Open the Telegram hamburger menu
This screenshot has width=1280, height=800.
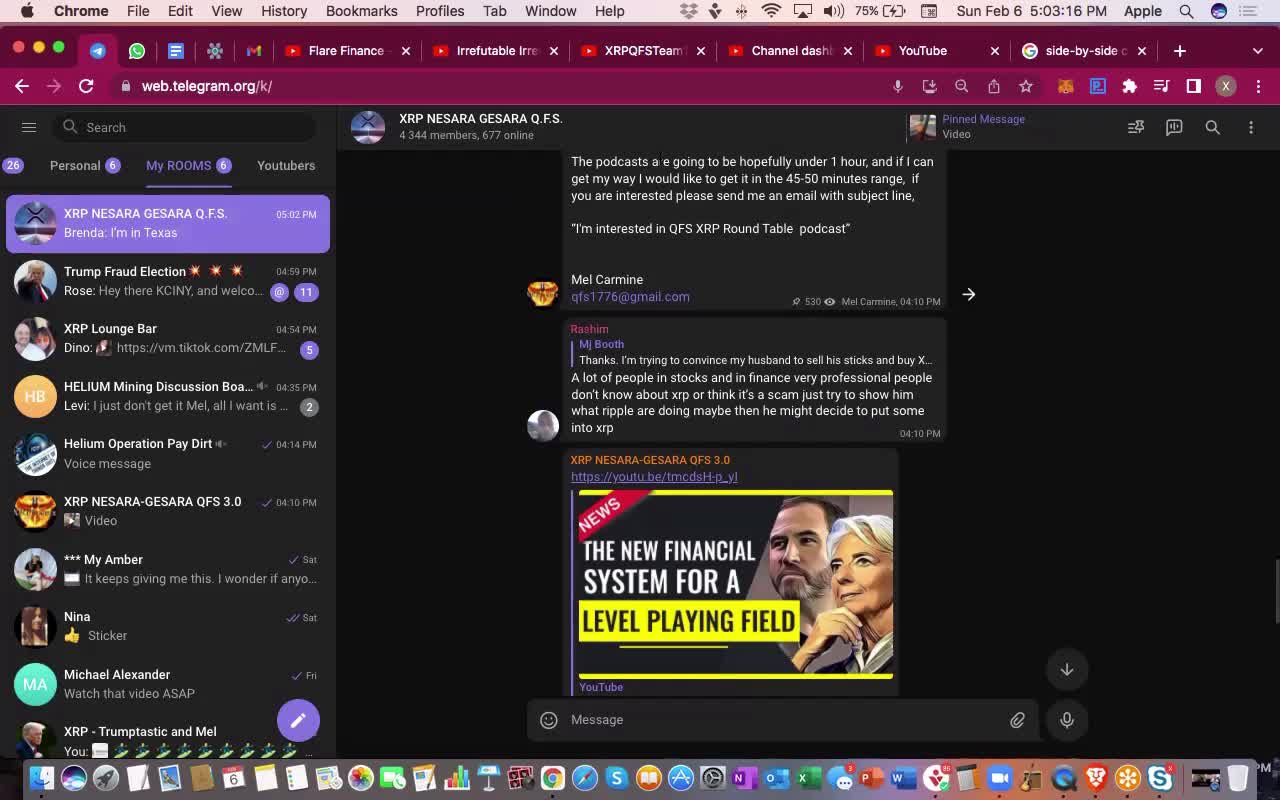pos(29,127)
